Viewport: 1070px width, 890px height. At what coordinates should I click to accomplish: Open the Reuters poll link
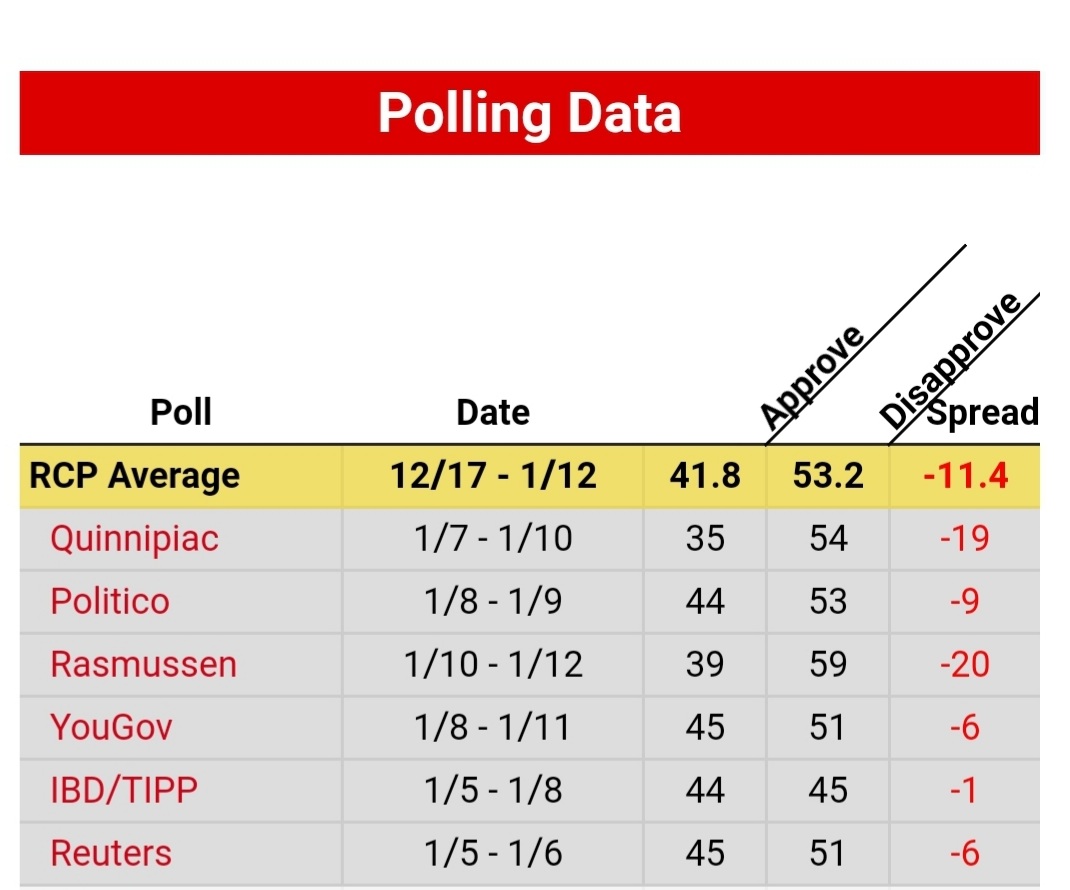coord(111,853)
